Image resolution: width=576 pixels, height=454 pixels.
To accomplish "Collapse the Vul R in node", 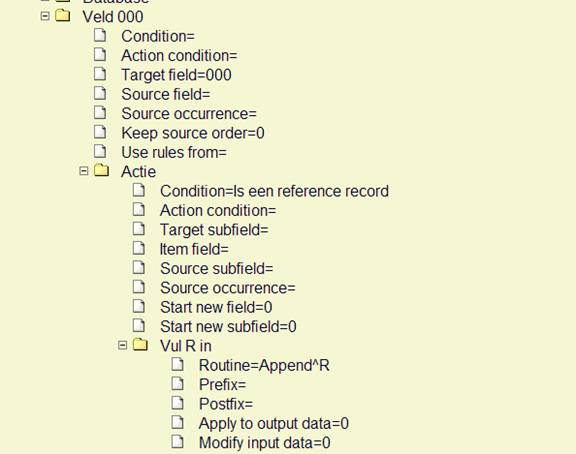I will click(x=122, y=345).
